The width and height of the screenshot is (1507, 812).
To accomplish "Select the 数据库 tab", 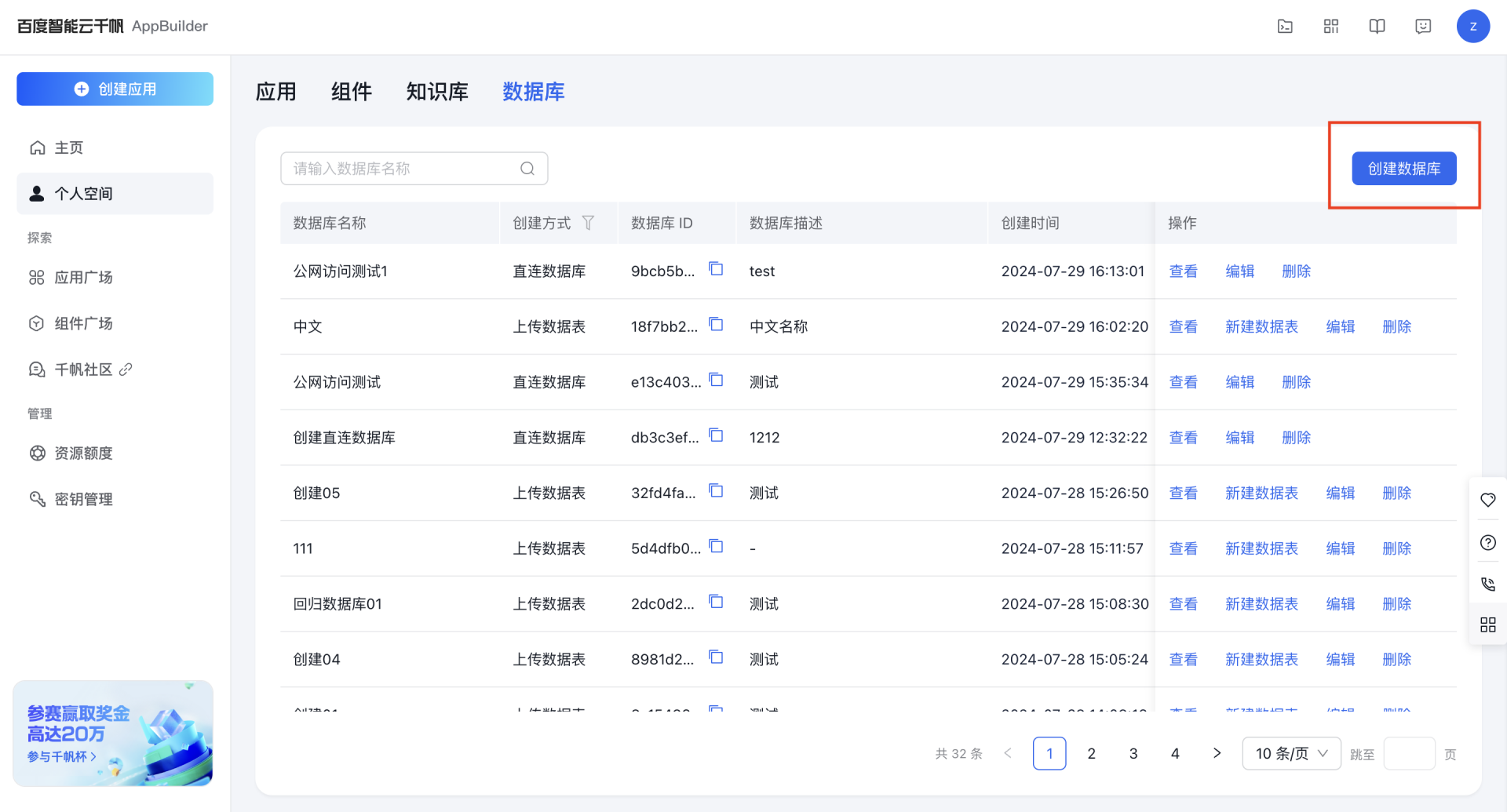I will [x=534, y=92].
